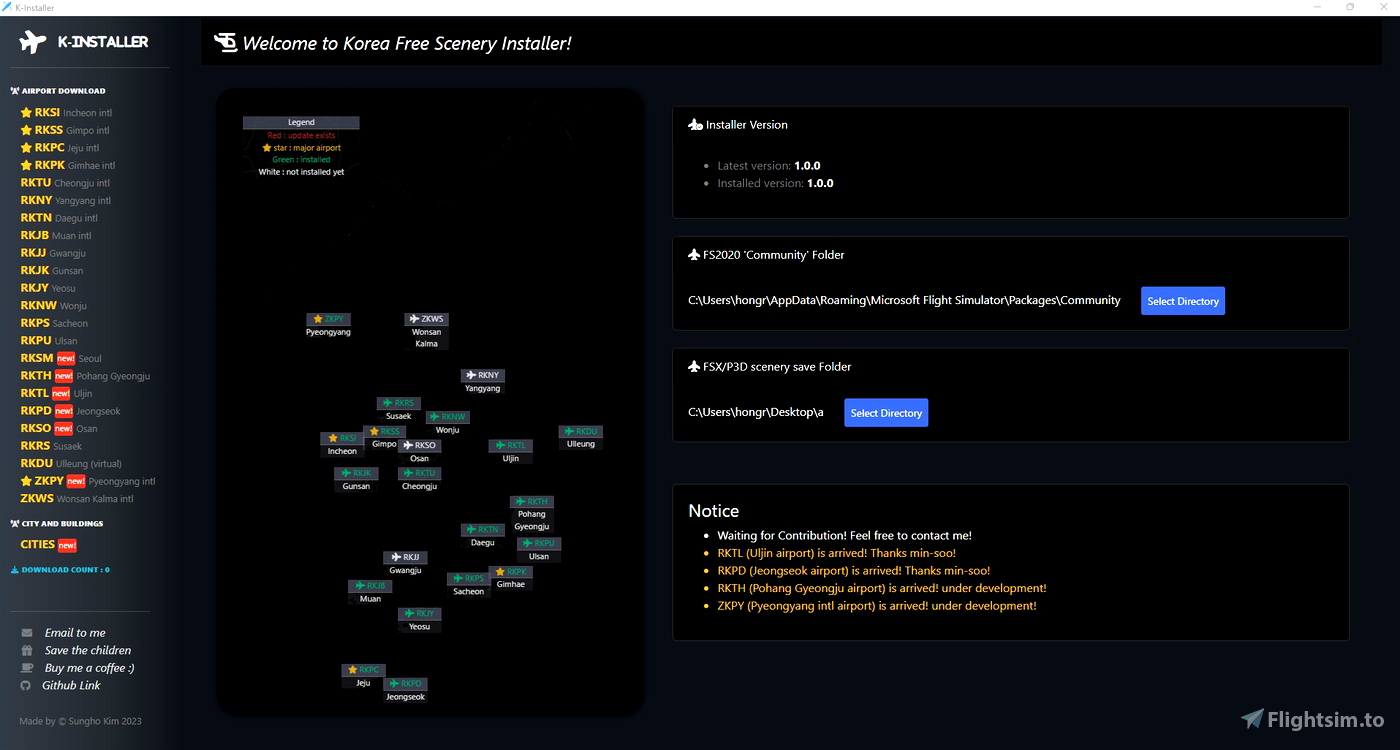Select the RKNY Yangyang plane marker on the map

[483, 375]
